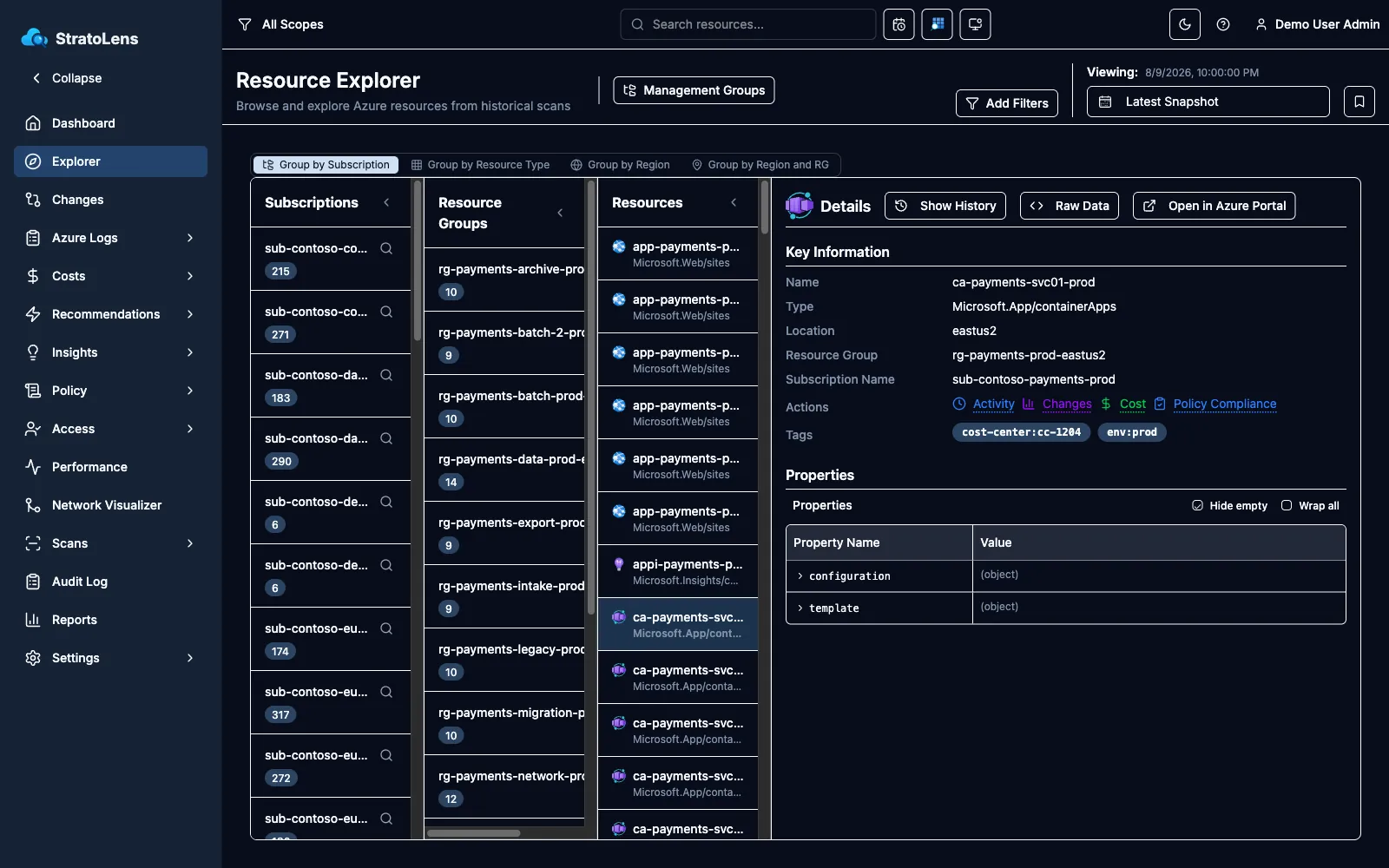Screen dimensions: 1389x868
Task: Click search icon on subscription with 174
Action: (x=386, y=628)
